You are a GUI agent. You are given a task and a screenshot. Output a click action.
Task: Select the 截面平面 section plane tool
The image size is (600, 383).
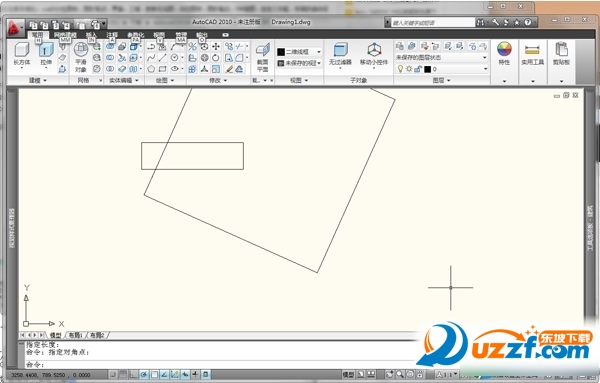262,57
